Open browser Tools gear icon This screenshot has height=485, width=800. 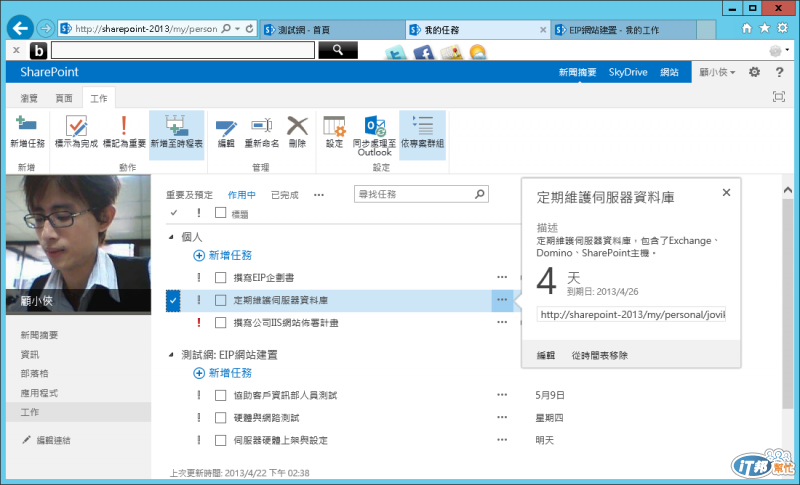pyautogui.click(x=782, y=28)
